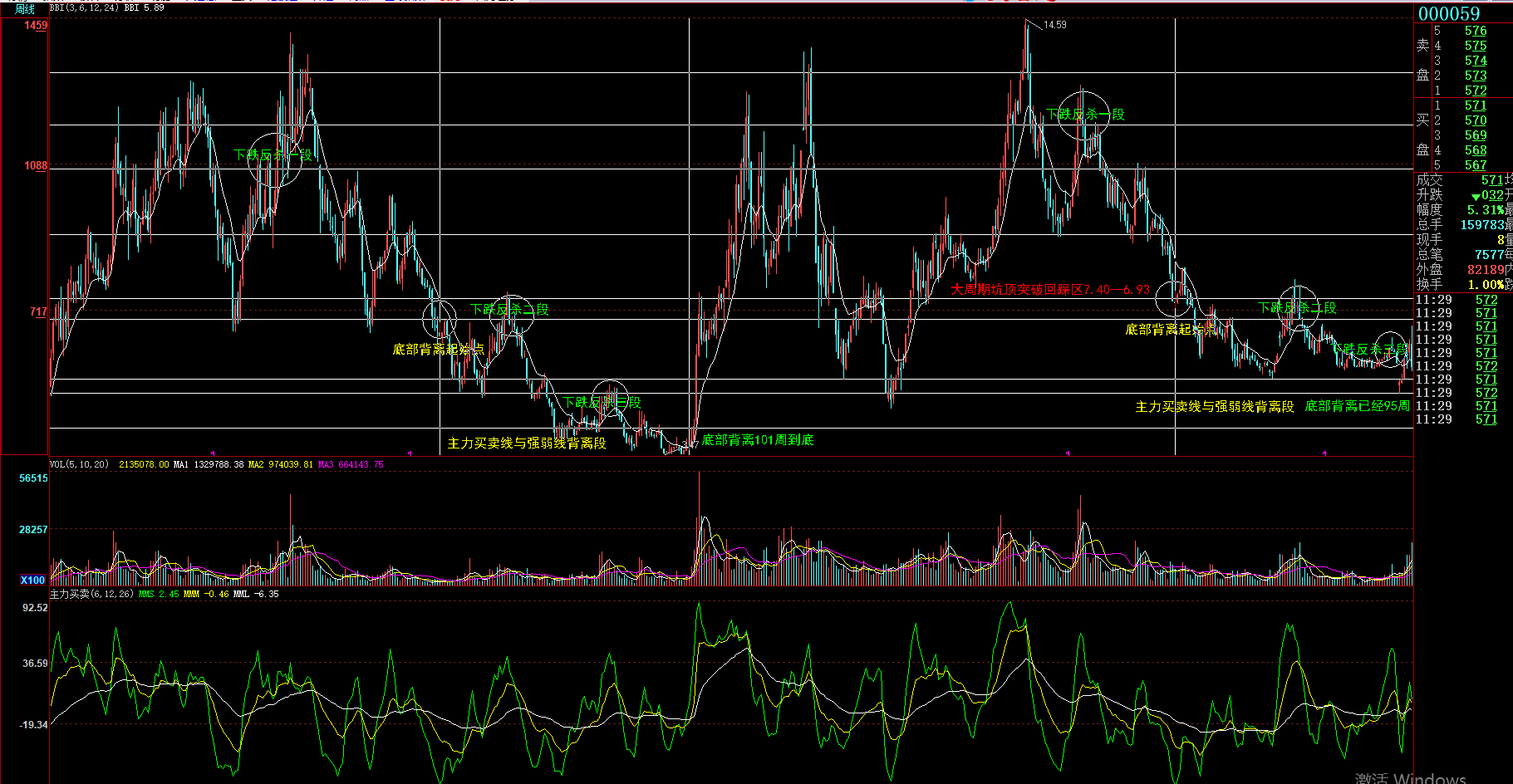Select sell level 2 price 573

point(1476,76)
